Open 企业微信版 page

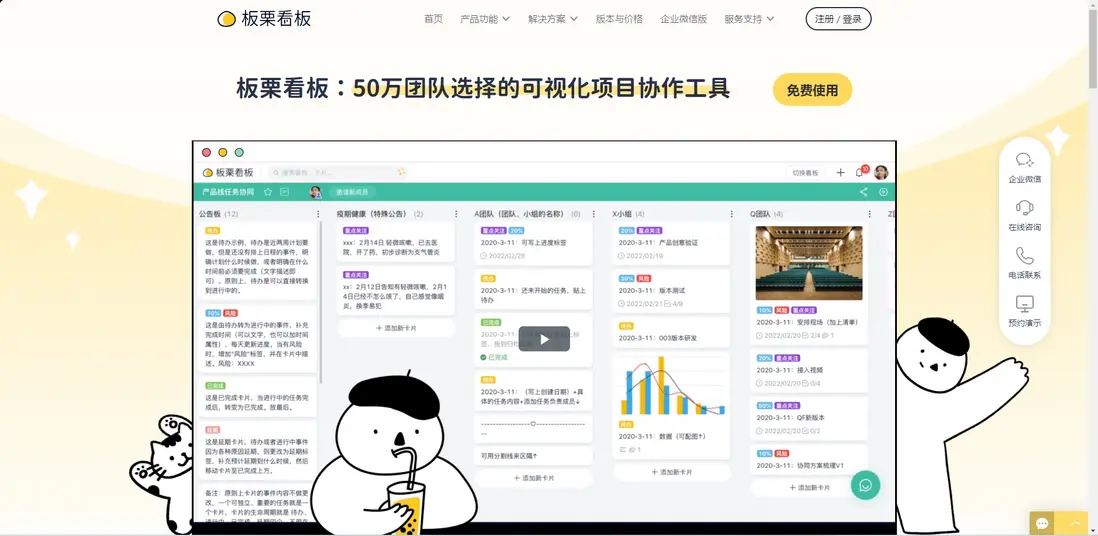click(683, 19)
